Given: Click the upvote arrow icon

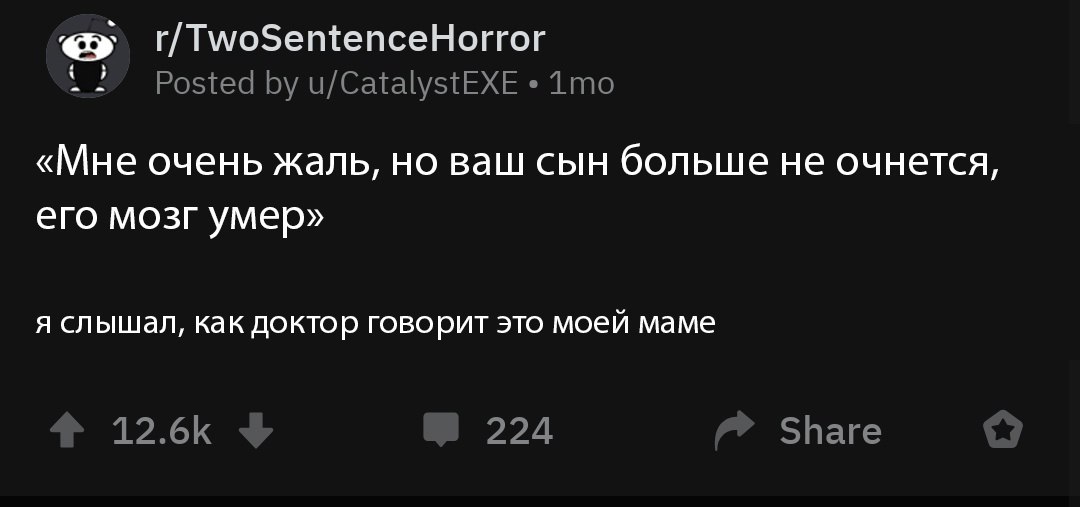Looking at the screenshot, I should coord(68,431).
